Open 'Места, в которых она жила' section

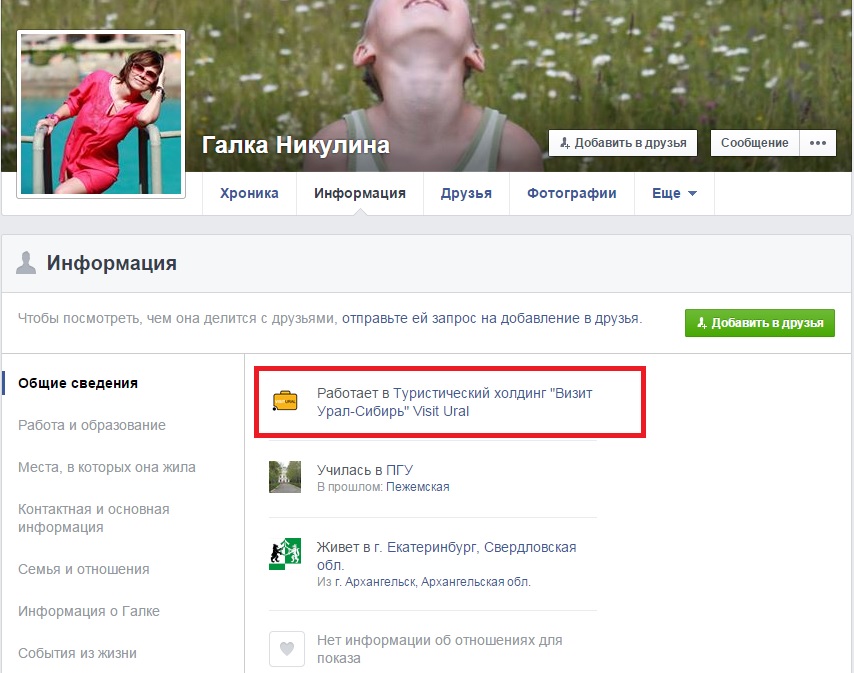coord(107,467)
